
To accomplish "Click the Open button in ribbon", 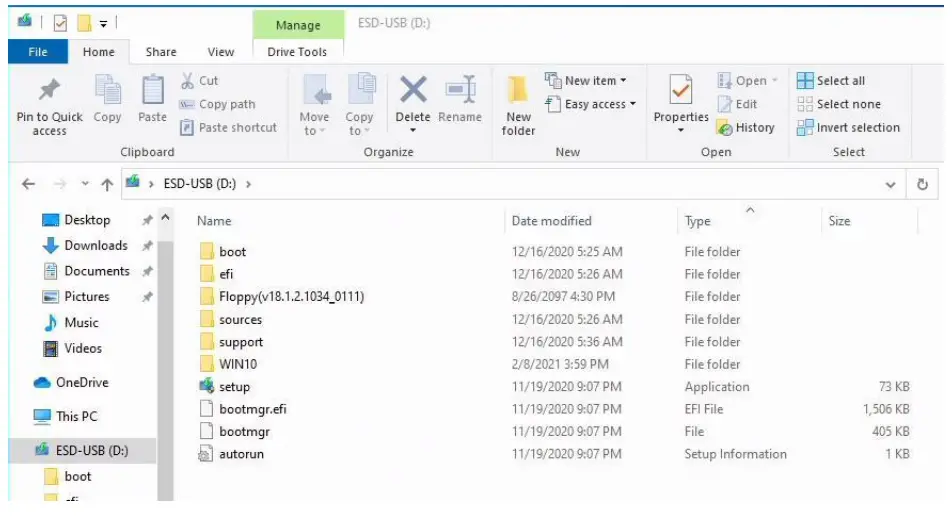I will (747, 80).
